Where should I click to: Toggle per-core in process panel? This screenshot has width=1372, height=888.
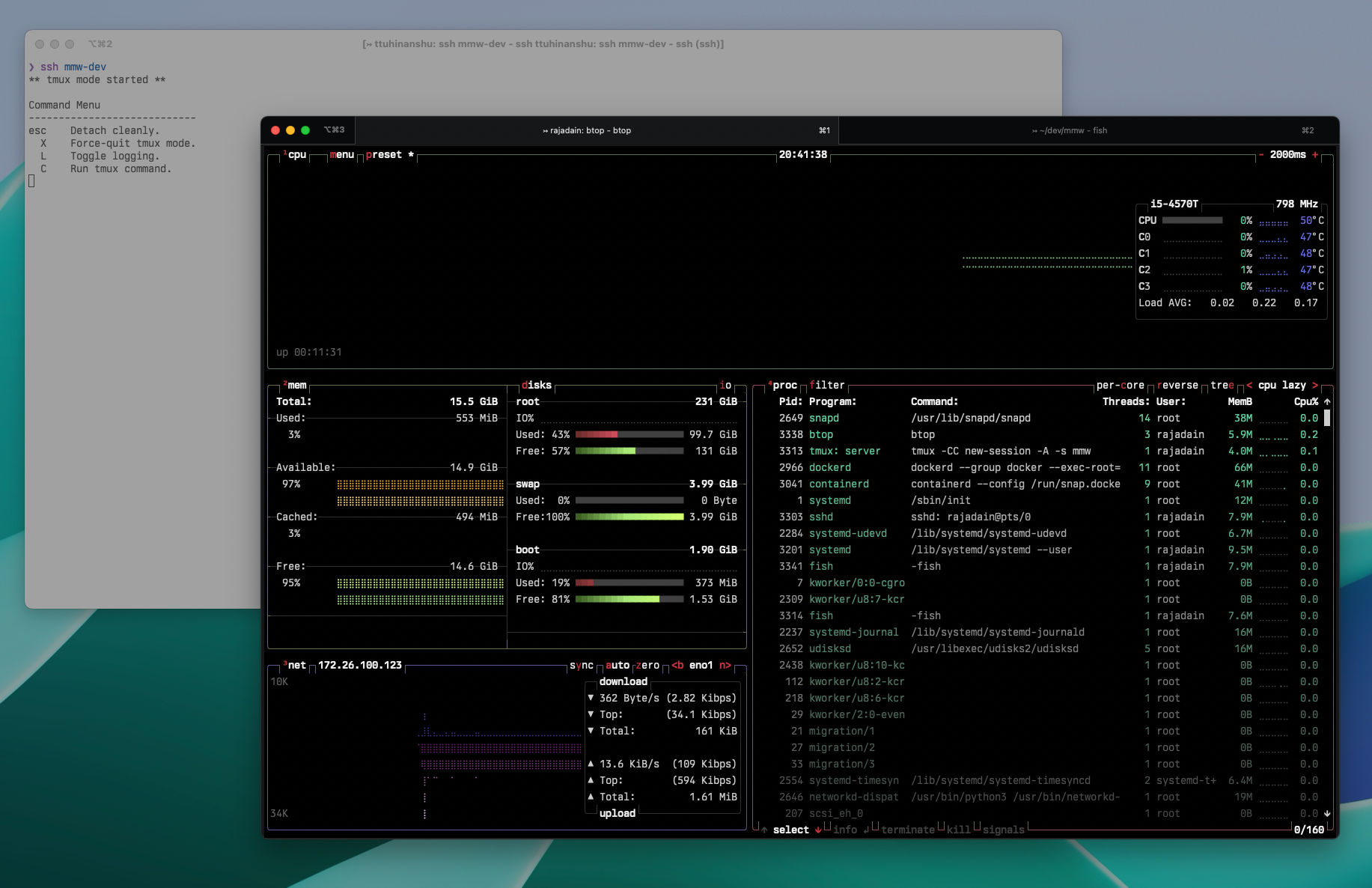(1121, 386)
